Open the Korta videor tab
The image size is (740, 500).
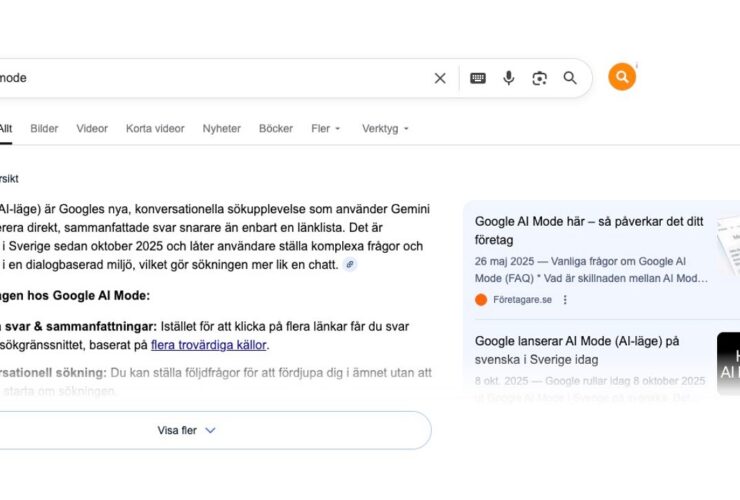[x=155, y=129]
